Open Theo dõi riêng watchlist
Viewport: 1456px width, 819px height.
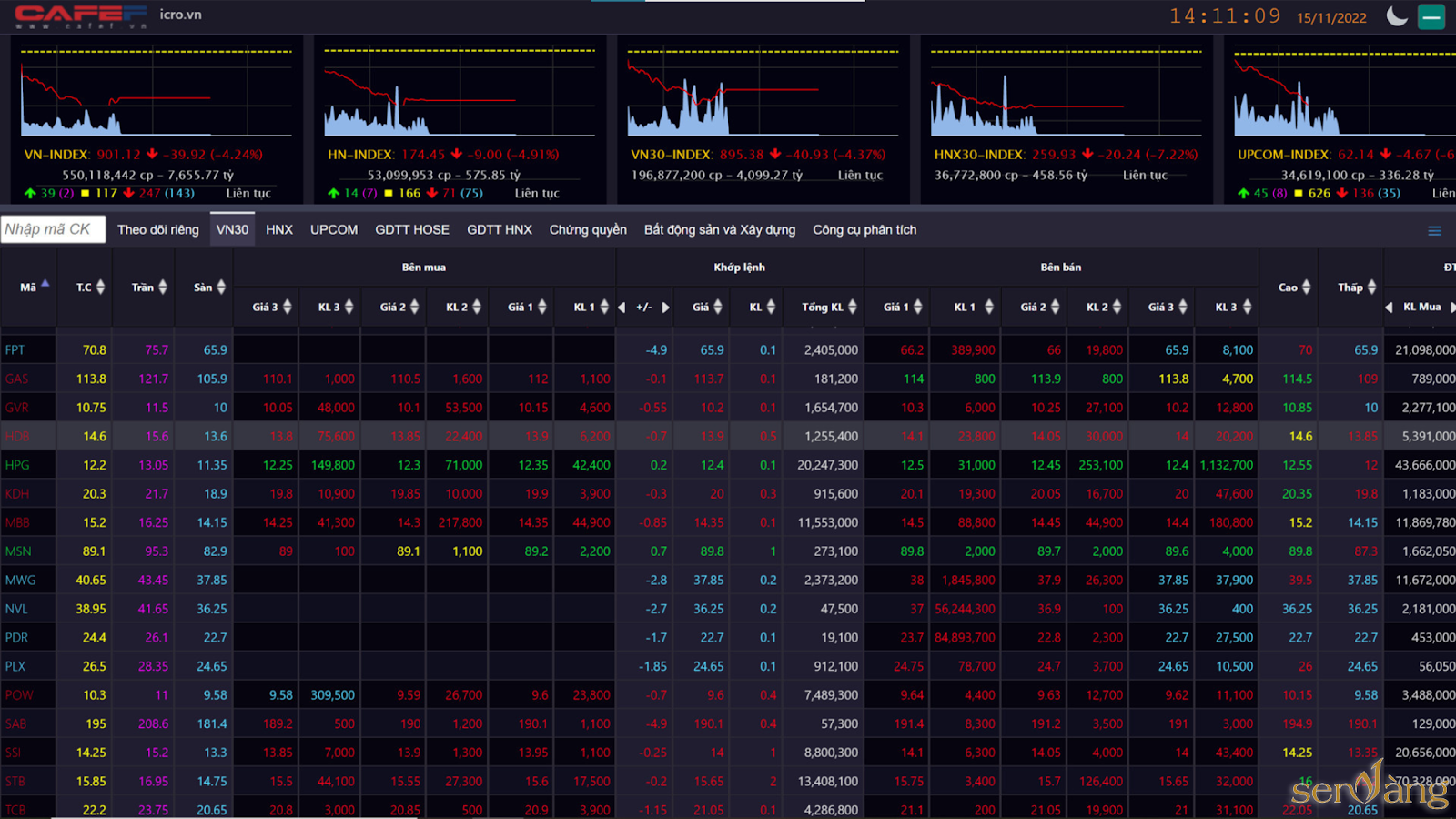158,229
